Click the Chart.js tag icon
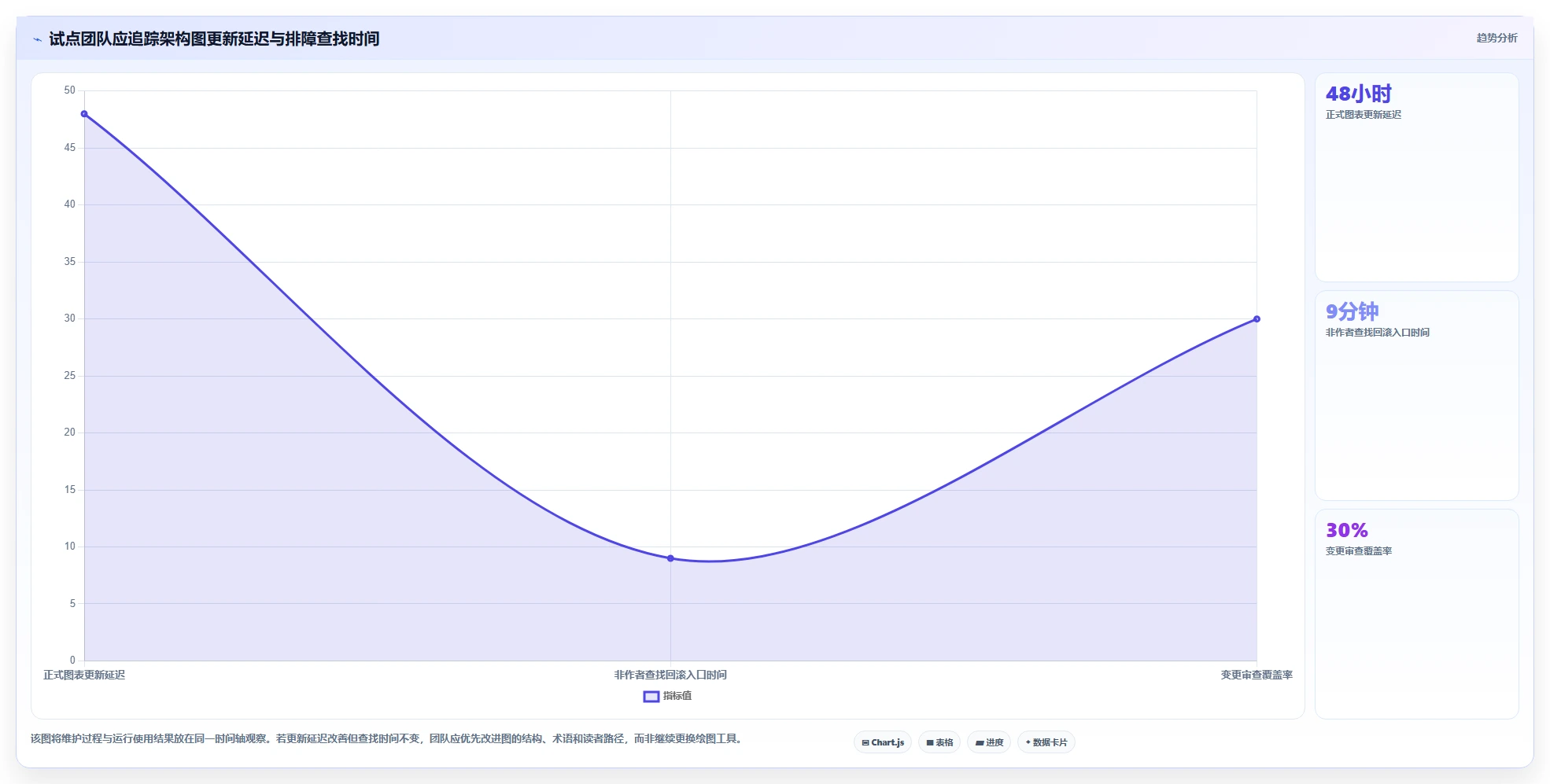 (x=865, y=742)
